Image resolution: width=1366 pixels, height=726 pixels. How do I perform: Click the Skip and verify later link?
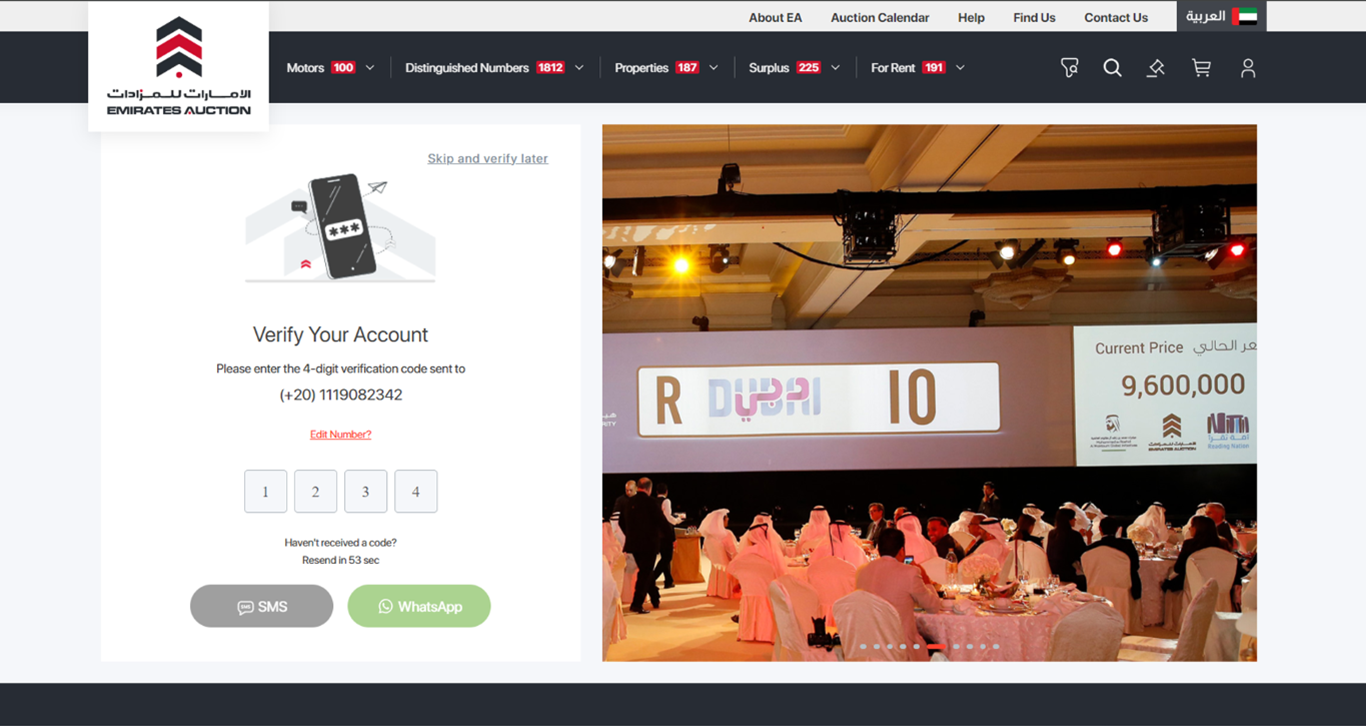coord(488,158)
